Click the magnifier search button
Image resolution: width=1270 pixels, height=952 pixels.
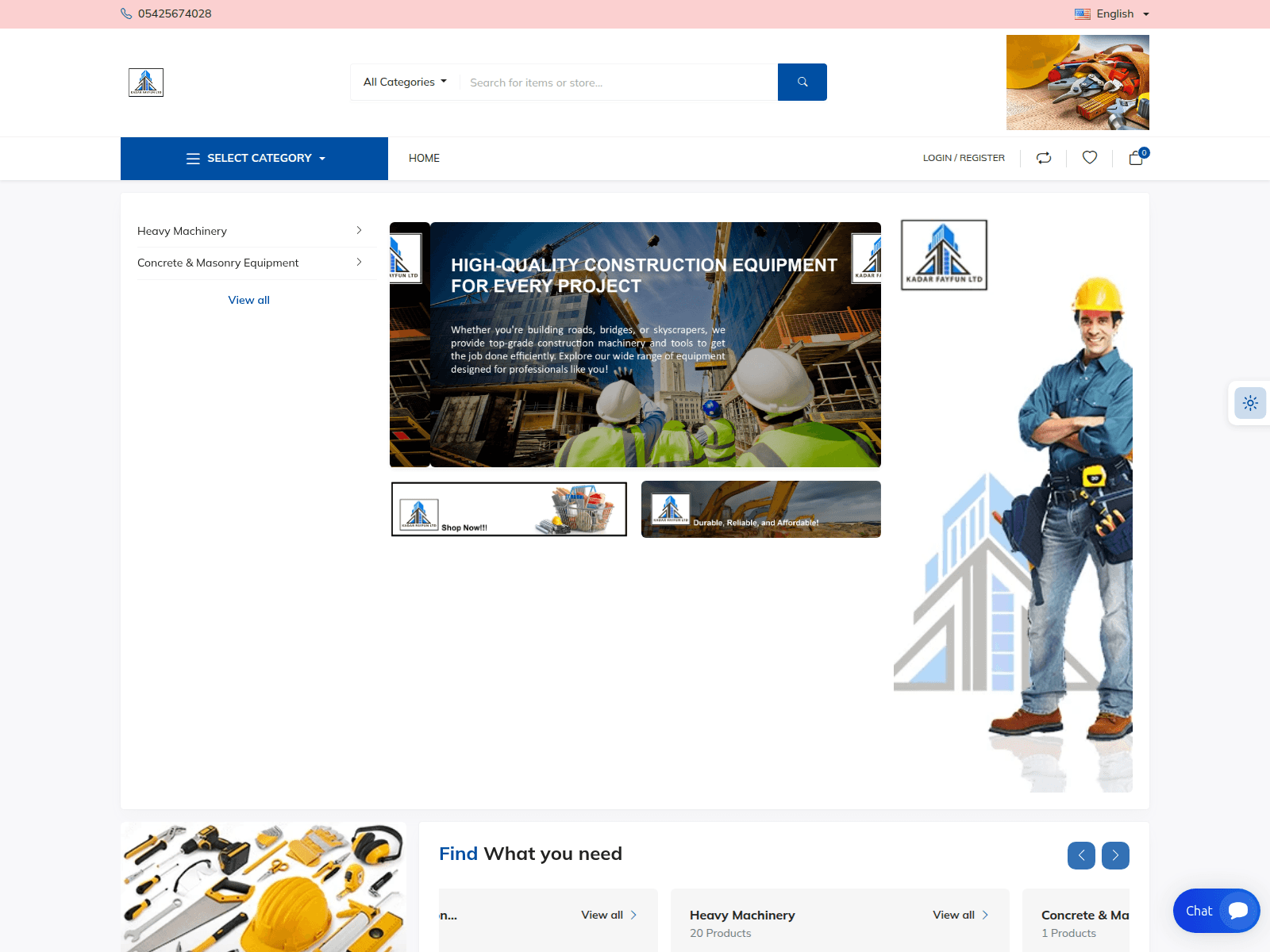click(802, 82)
